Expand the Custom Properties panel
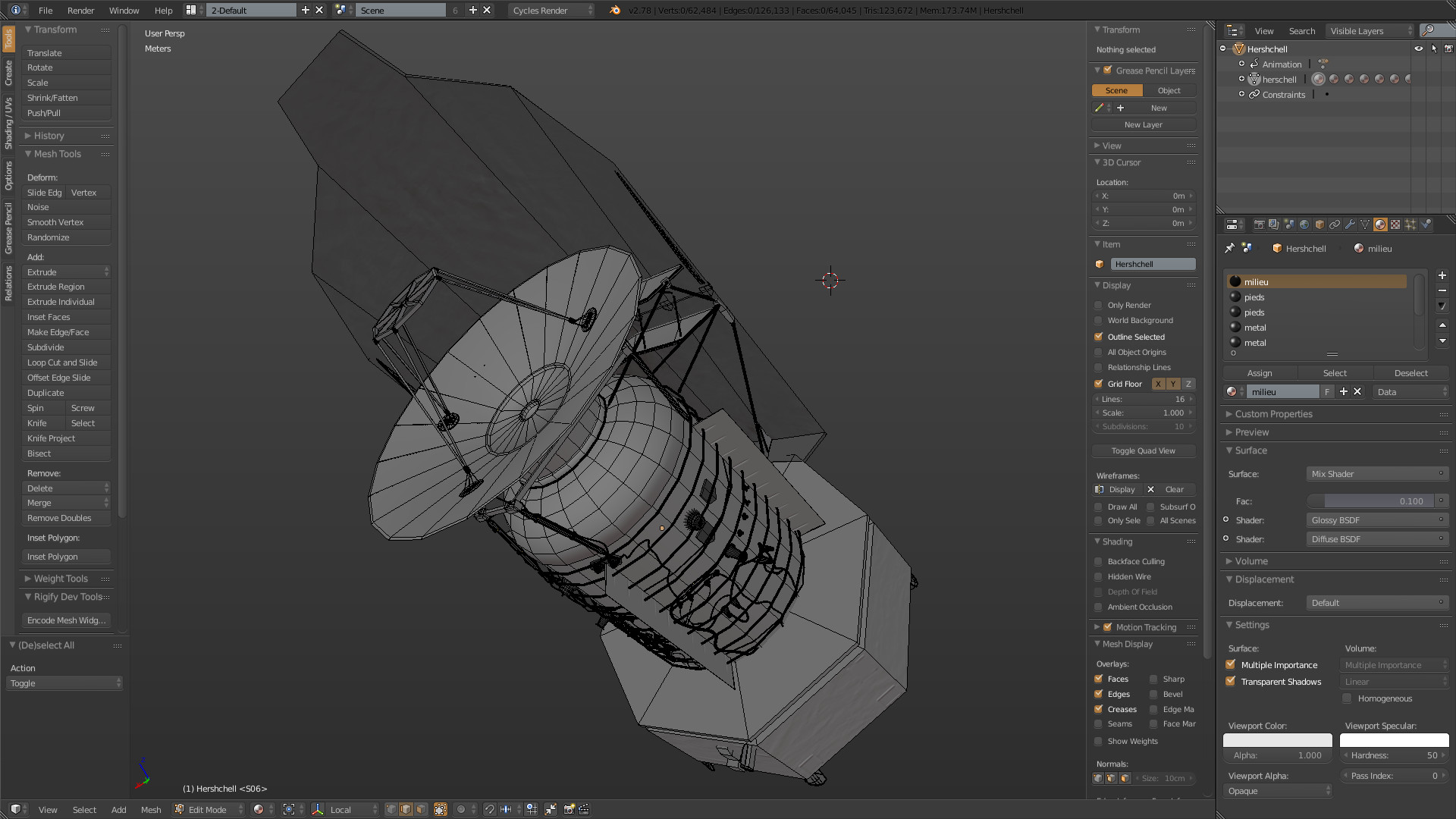Viewport: 1456px width, 819px height. click(1273, 414)
